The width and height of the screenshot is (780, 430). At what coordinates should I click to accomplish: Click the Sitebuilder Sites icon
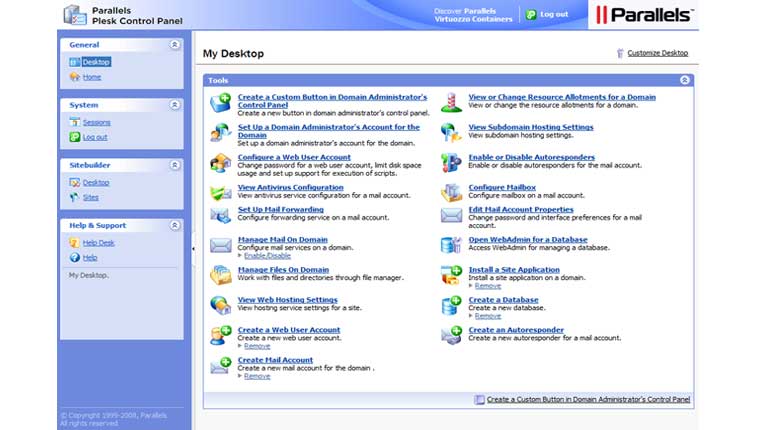75,197
